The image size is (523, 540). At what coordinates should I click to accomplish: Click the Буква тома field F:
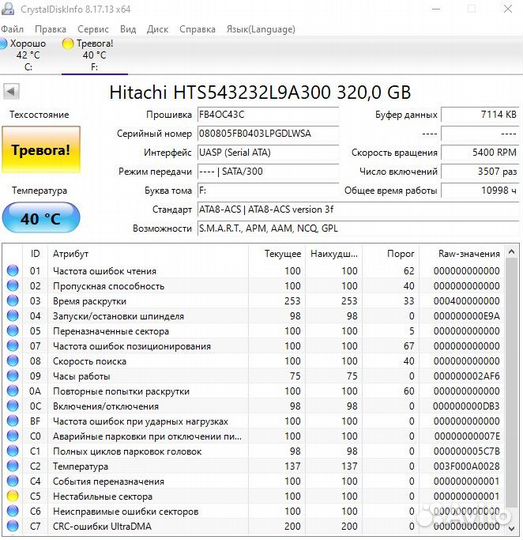point(268,190)
